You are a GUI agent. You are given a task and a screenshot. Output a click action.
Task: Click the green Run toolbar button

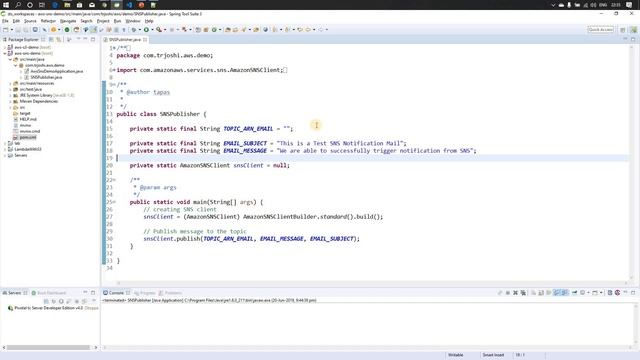146,30
